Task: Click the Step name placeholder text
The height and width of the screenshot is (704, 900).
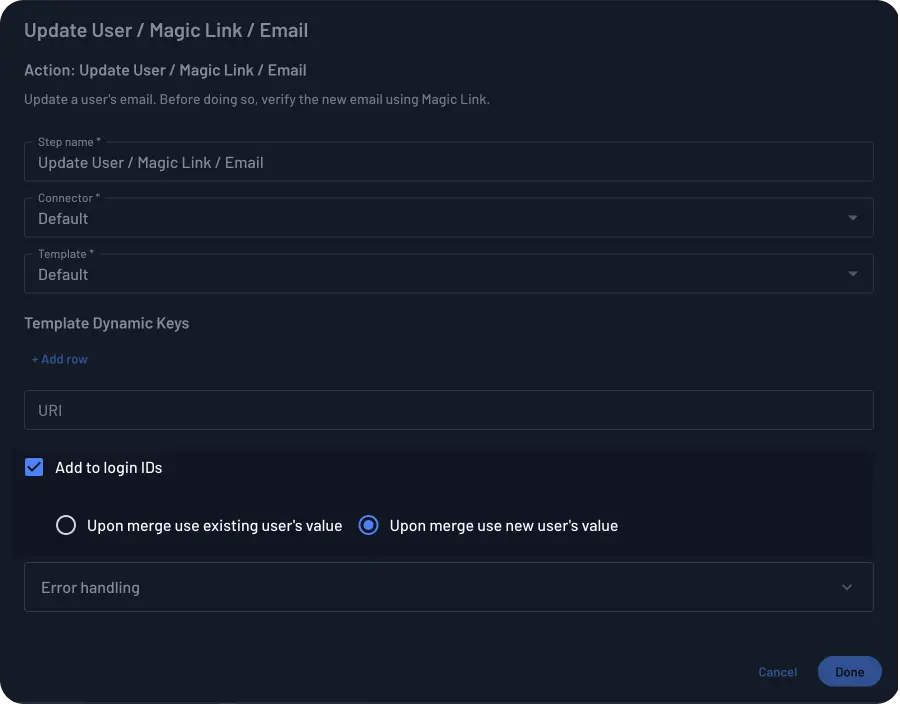Action: coord(150,162)
